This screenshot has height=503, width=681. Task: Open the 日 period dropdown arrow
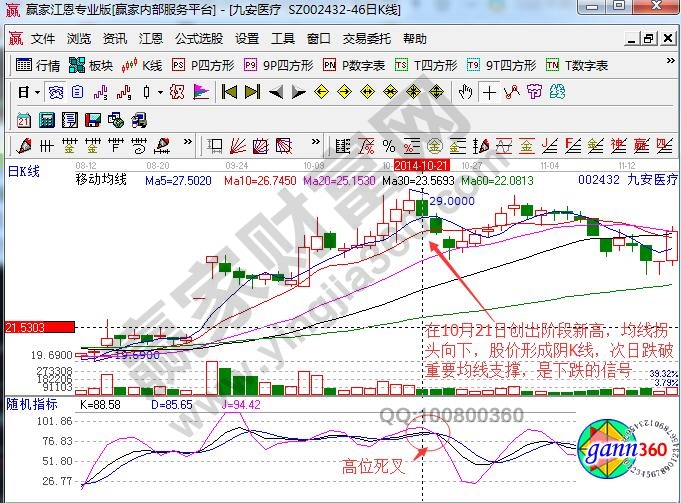click(37, 93)
